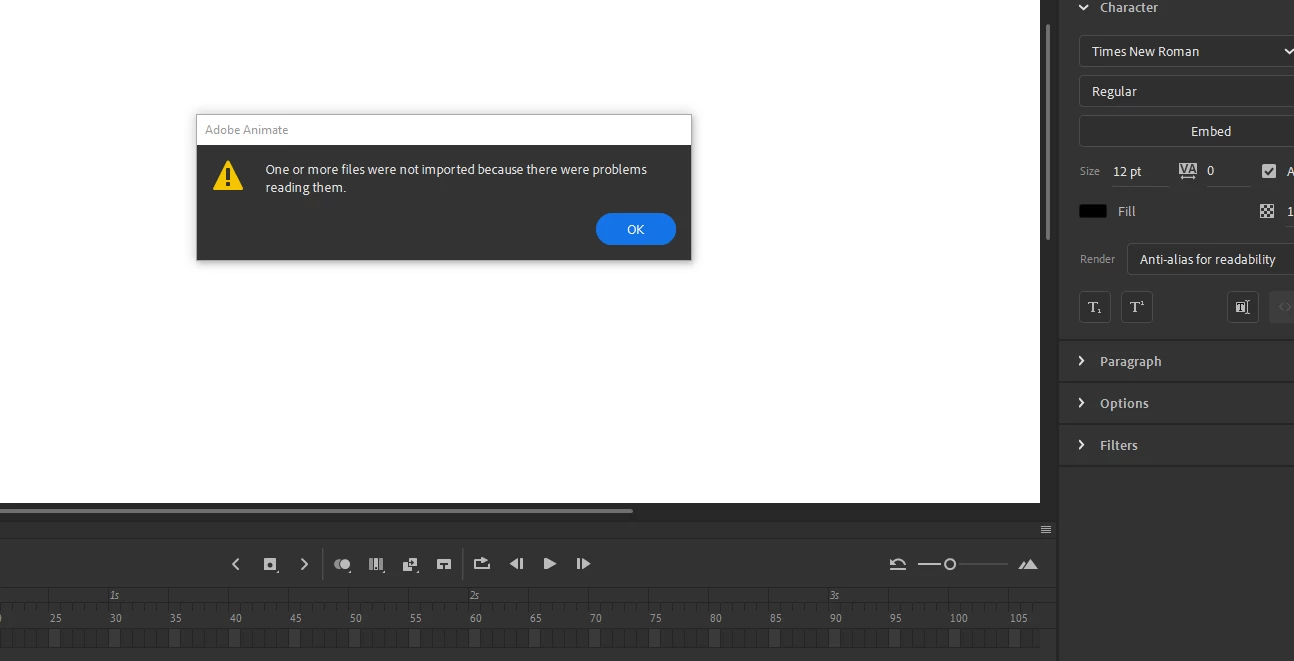Expand the Options section
Viewport: 1294px width, 661px height.
pyautogui.click(x=1082, y=403)
